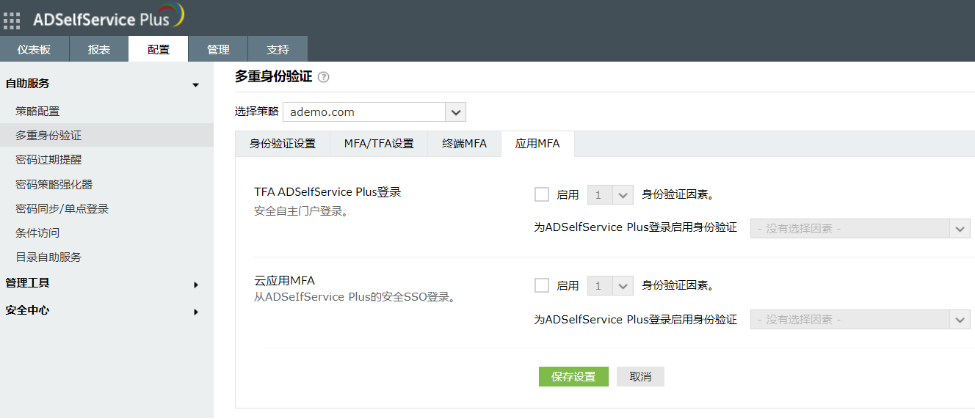Open the apps grid icon
This screenshot has width=975, height=419.
tap(12, 21)
